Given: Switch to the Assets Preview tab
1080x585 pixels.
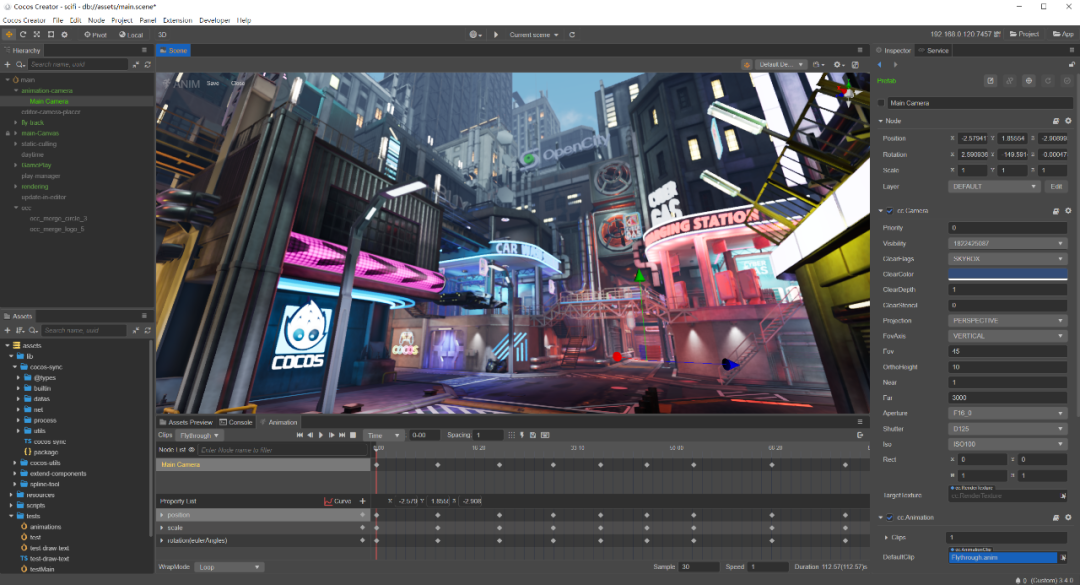Looking at the screenshot, I should (186, 422).
